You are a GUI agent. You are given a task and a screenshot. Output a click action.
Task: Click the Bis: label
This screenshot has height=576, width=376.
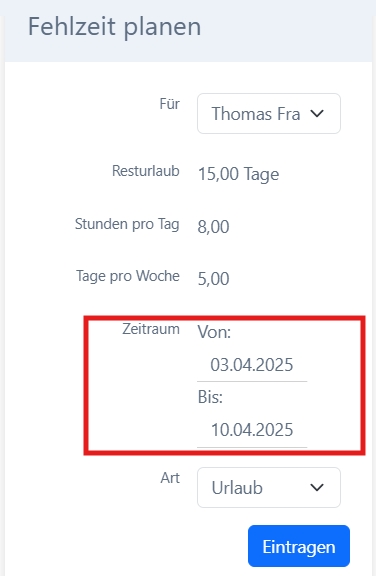(210, 397)
